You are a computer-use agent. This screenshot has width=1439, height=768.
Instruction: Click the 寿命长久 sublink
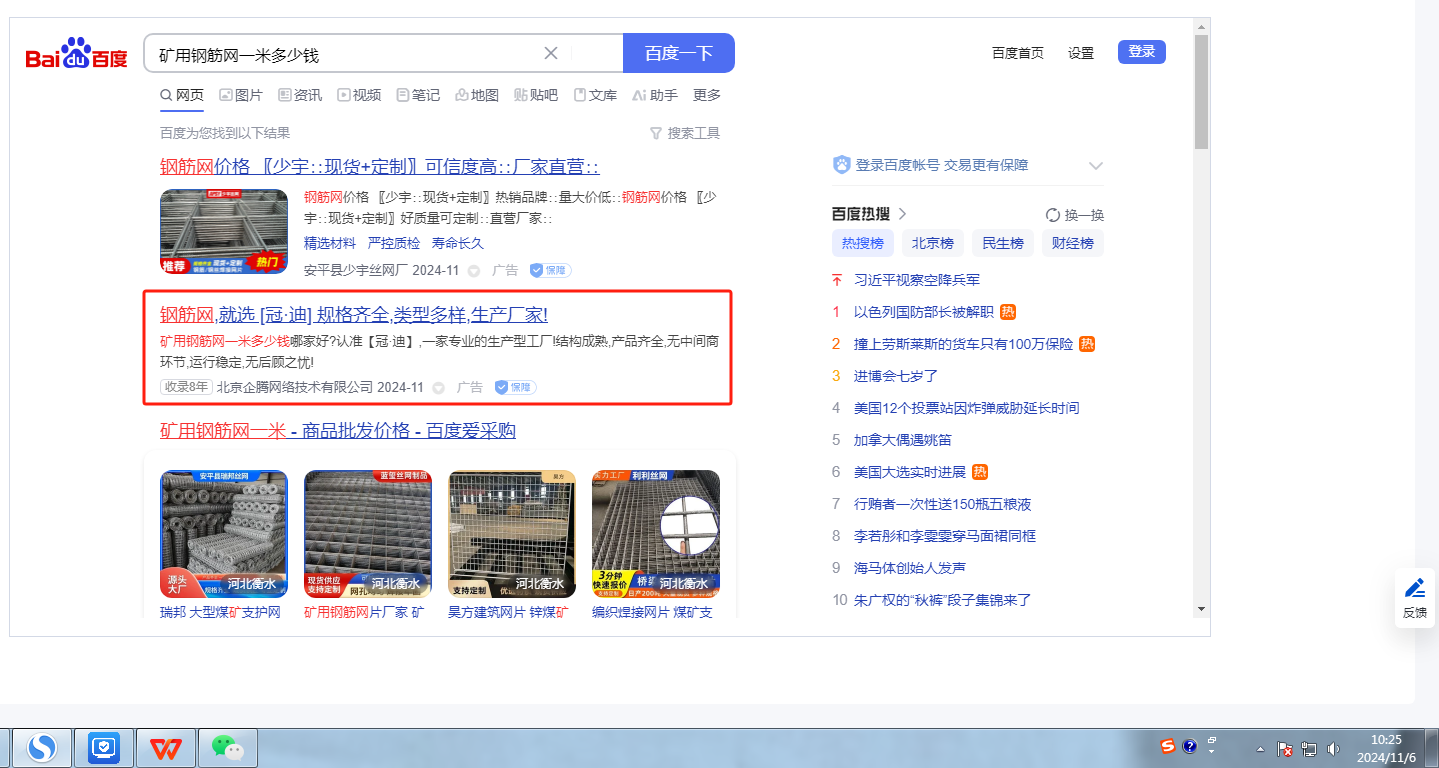[458, 243]
